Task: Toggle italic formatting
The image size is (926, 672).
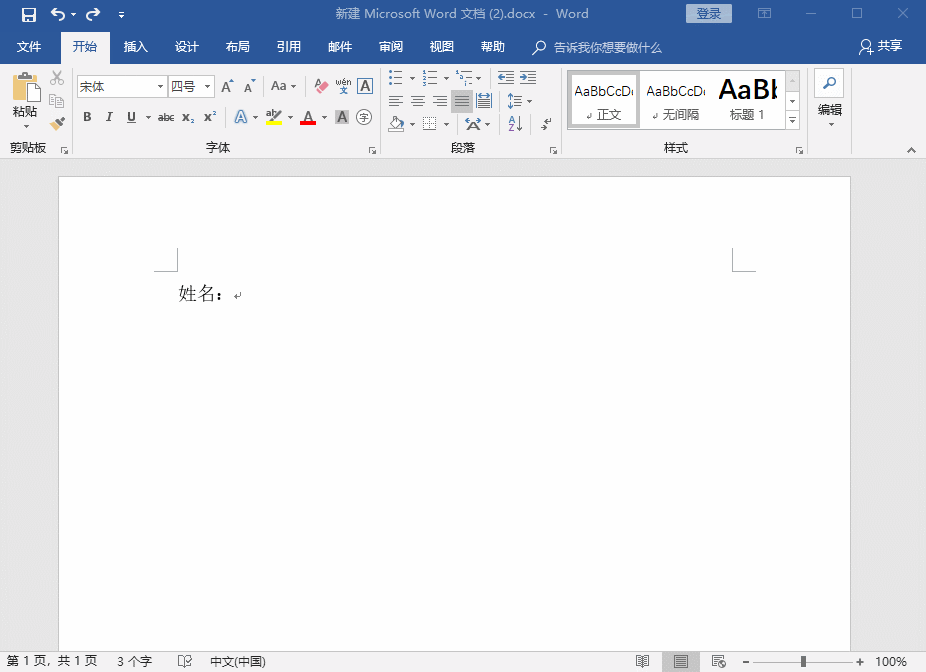Action: pyautogui.click(x=110, y=118)
